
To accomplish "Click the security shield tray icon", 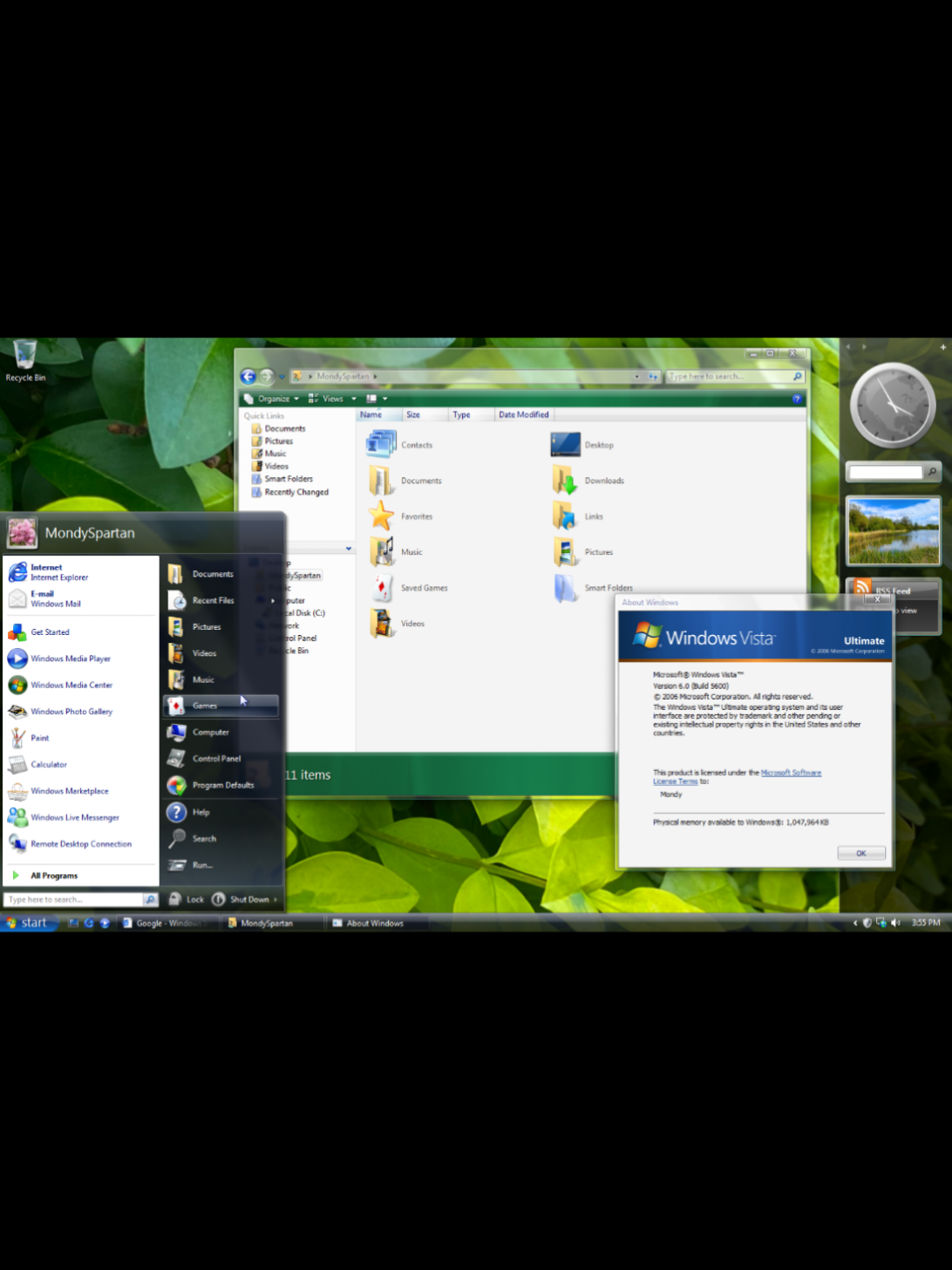I will pyautogui.click(x=867, y=923).
